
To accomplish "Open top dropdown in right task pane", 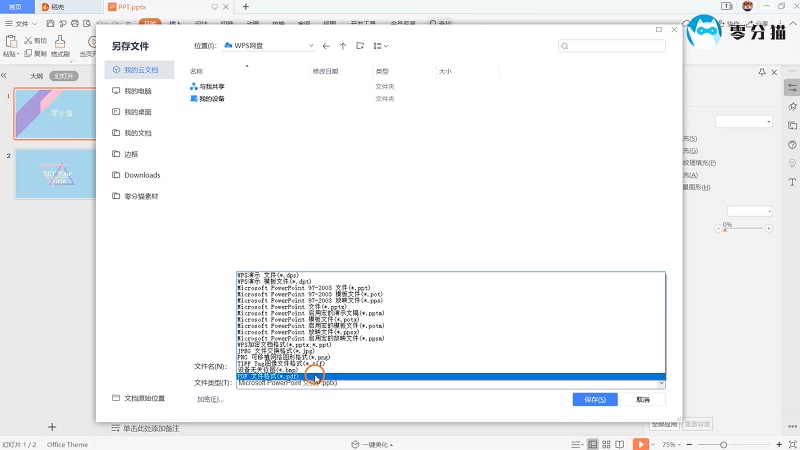I will pos(744,121).
